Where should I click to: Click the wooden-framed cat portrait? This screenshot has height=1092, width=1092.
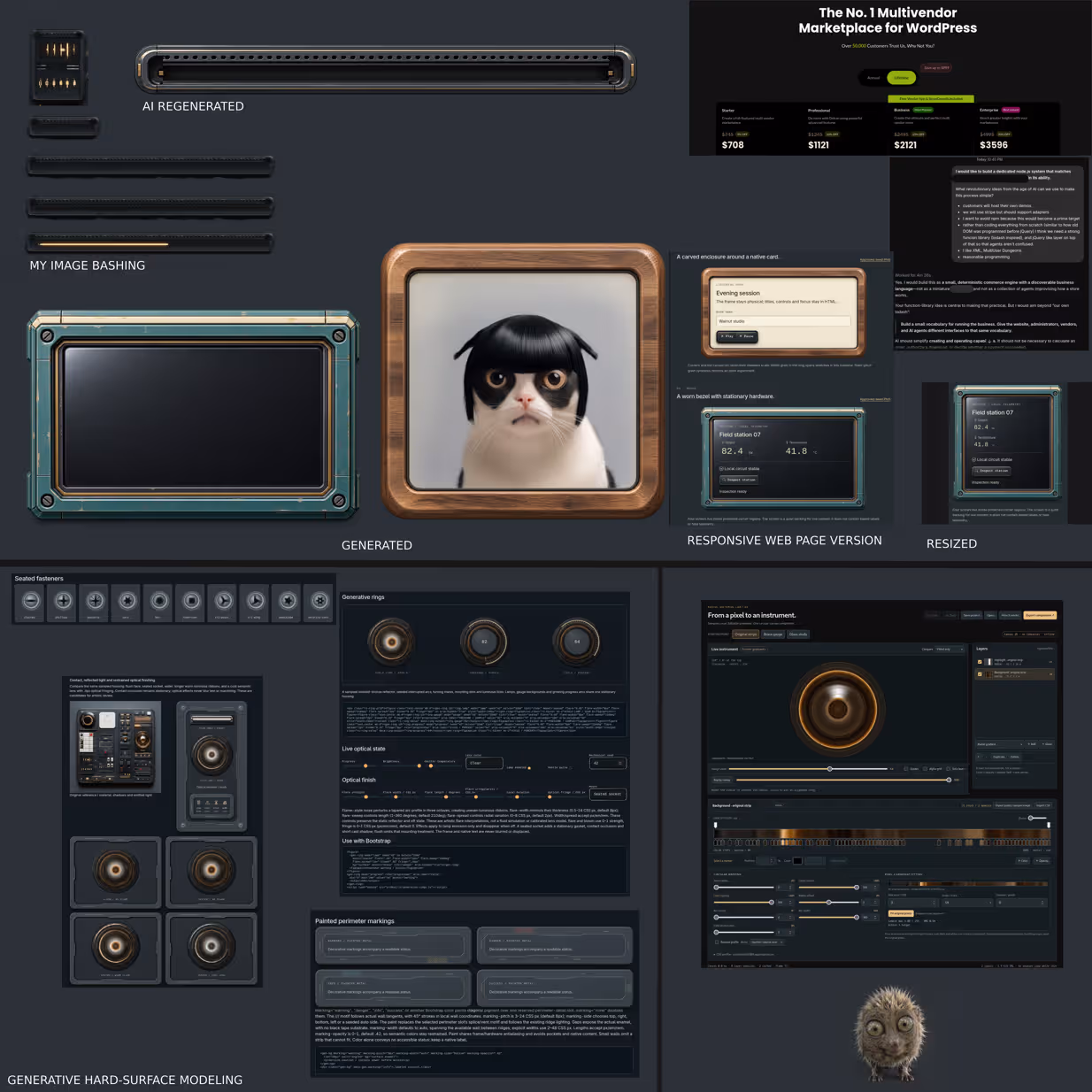point(523,381)
